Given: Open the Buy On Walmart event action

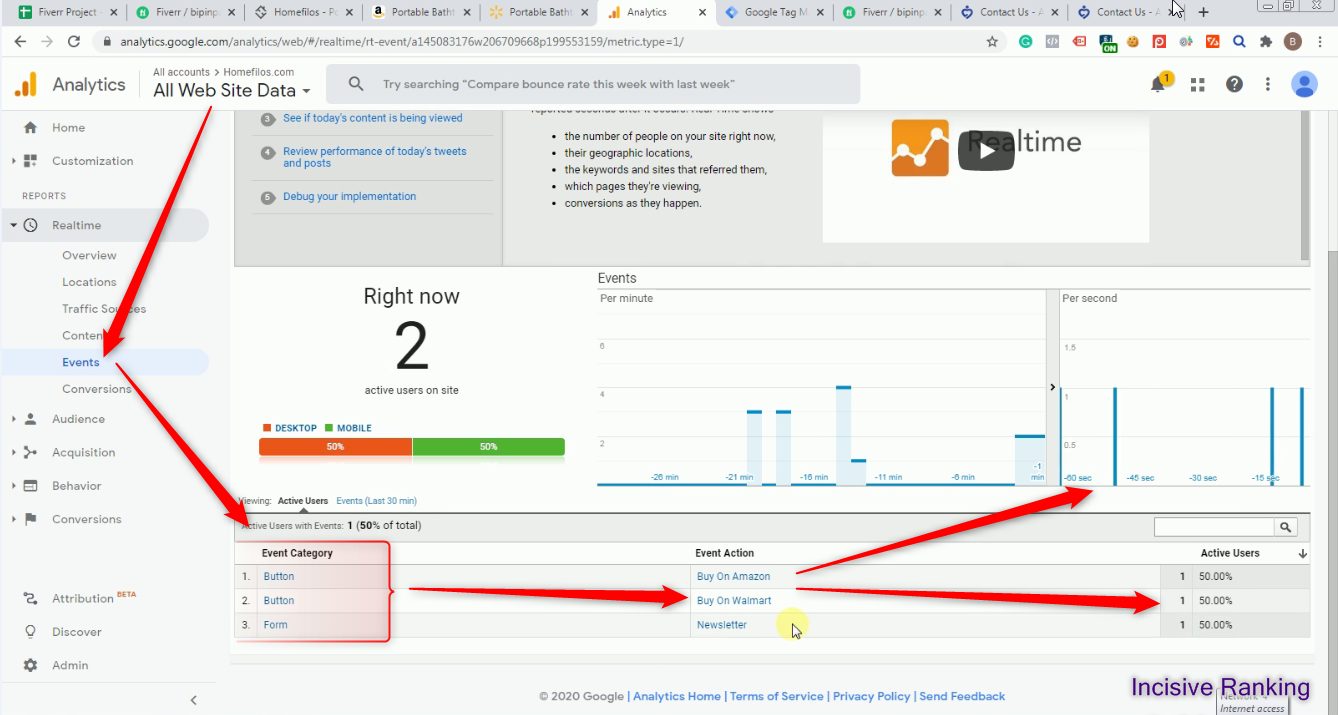Looking at the screenshot, I should click(734, 601).
